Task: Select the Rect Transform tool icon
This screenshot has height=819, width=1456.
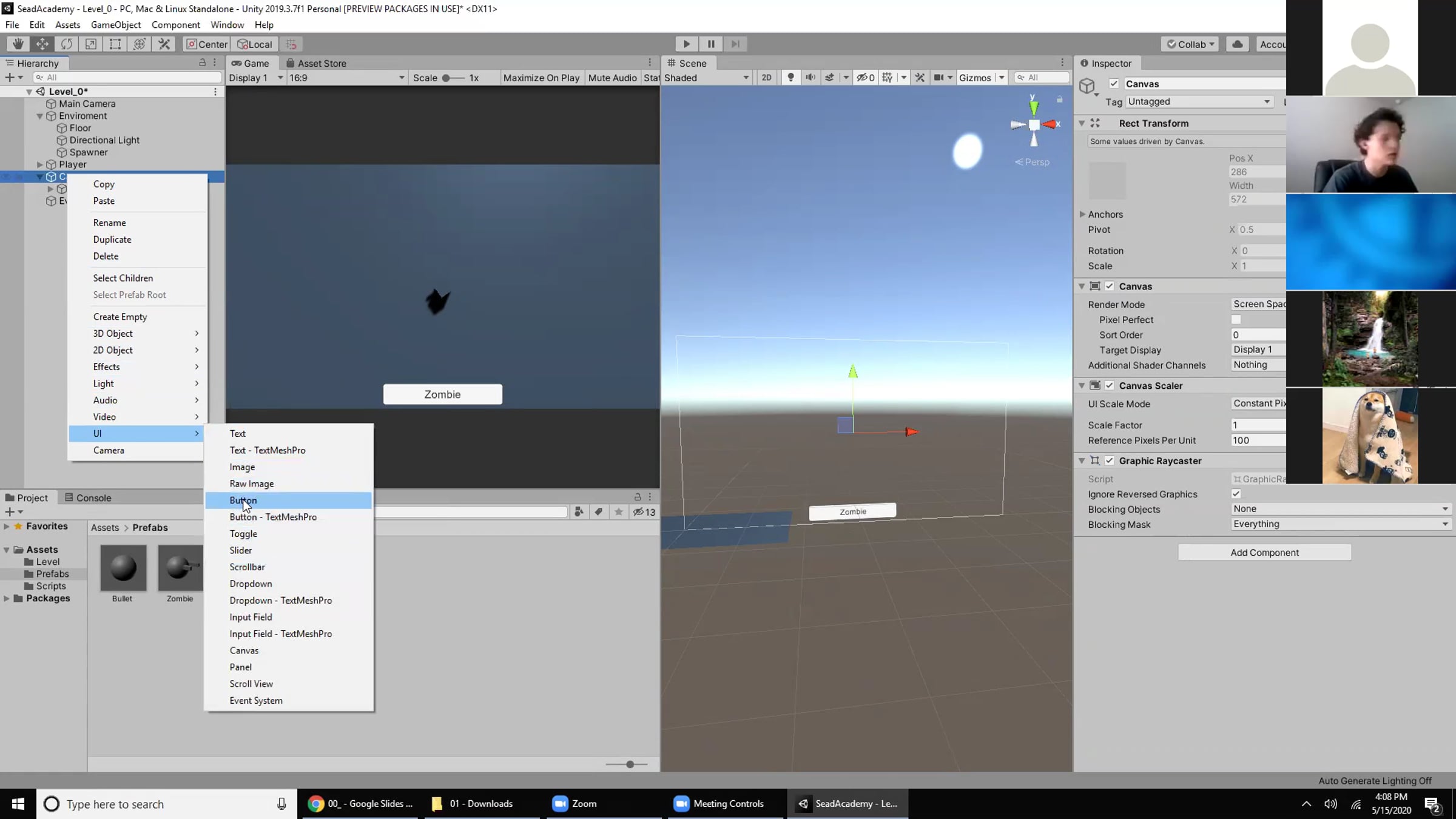Action: (115, 44)
